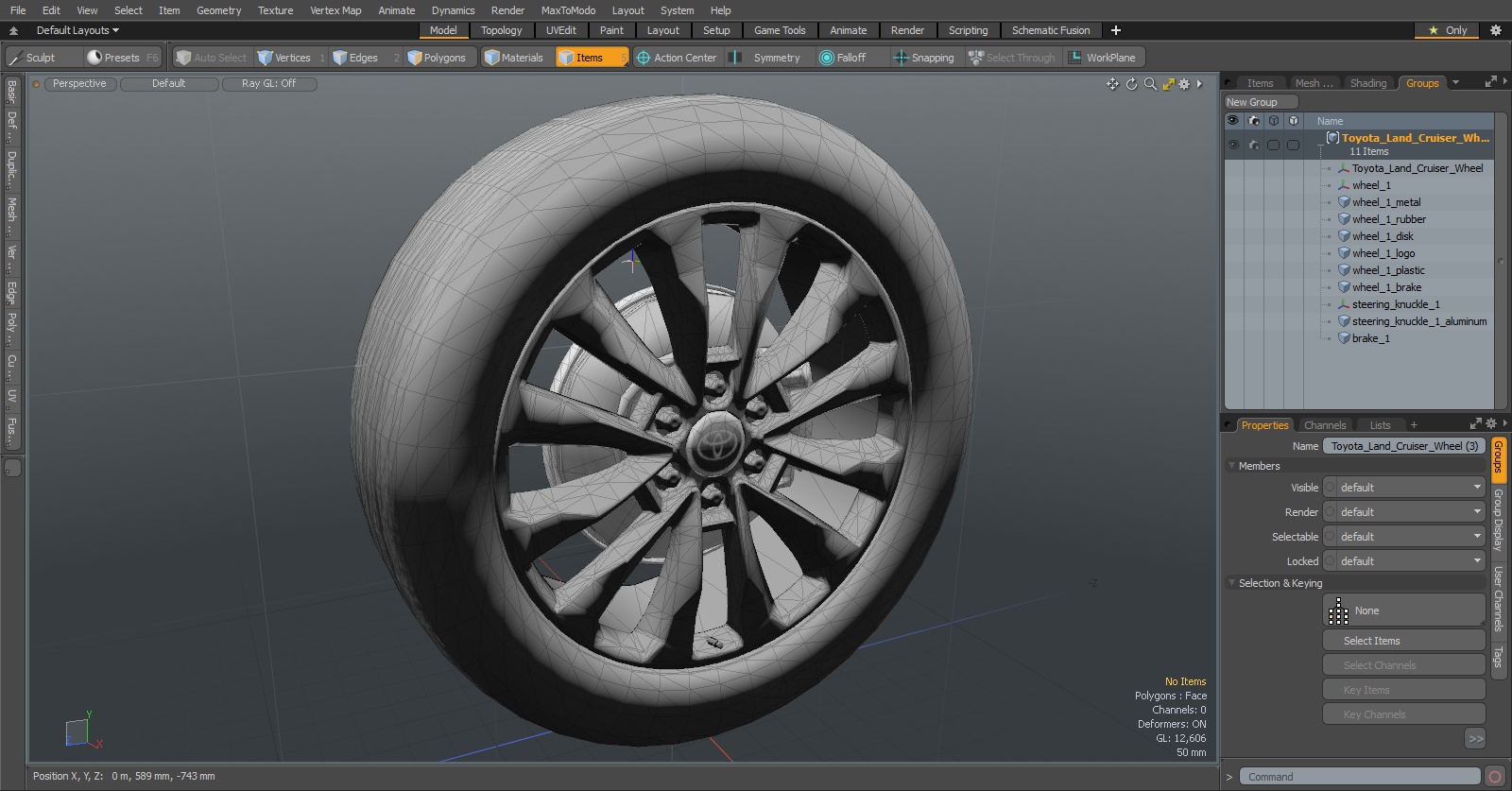
Task: Click Name field Toyota_Land_Cruiser_Wheel (3)
Action: click(x=1404, y=446)
